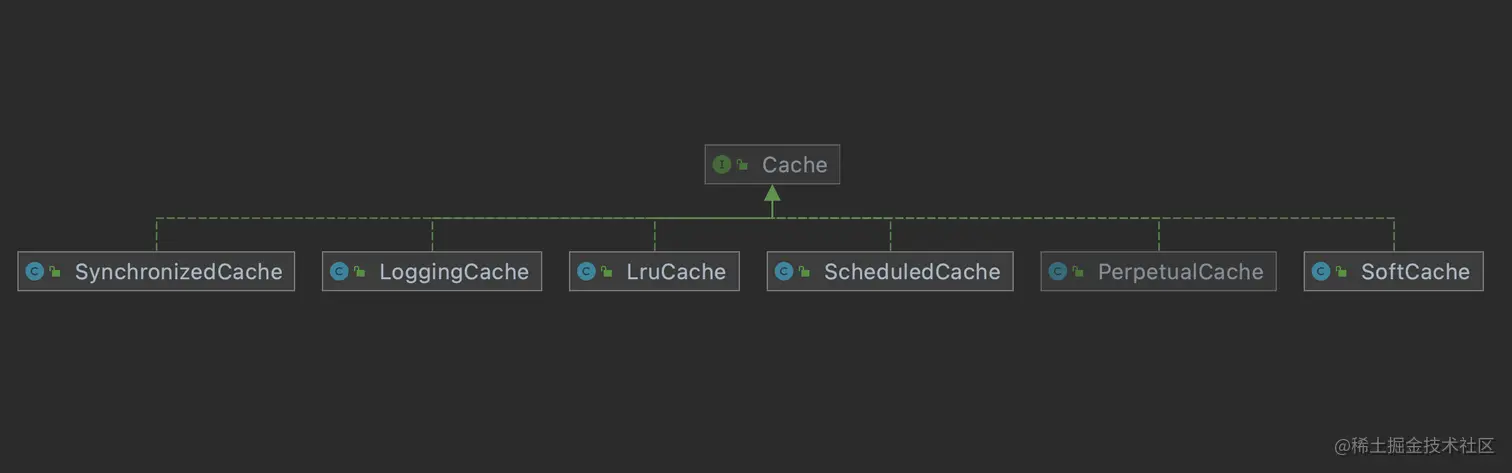Image resolution: width=1512 pixels, height=473 pixels.
Task: Click the interface icon on the Cache node
Action: point(721,165)
